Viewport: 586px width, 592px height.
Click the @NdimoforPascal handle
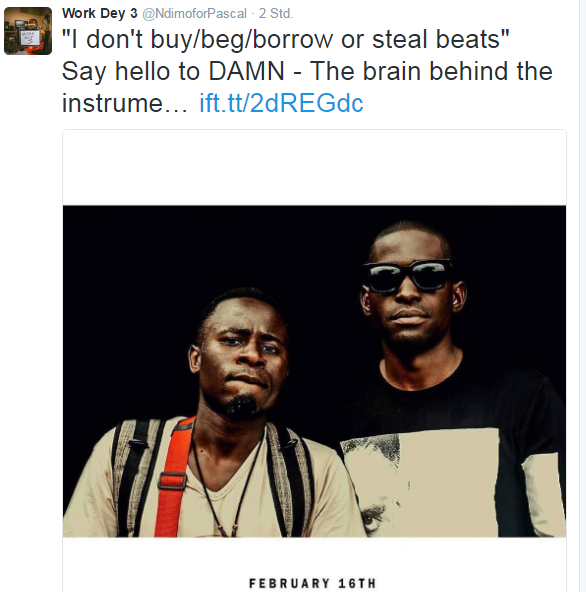point(194,14)
